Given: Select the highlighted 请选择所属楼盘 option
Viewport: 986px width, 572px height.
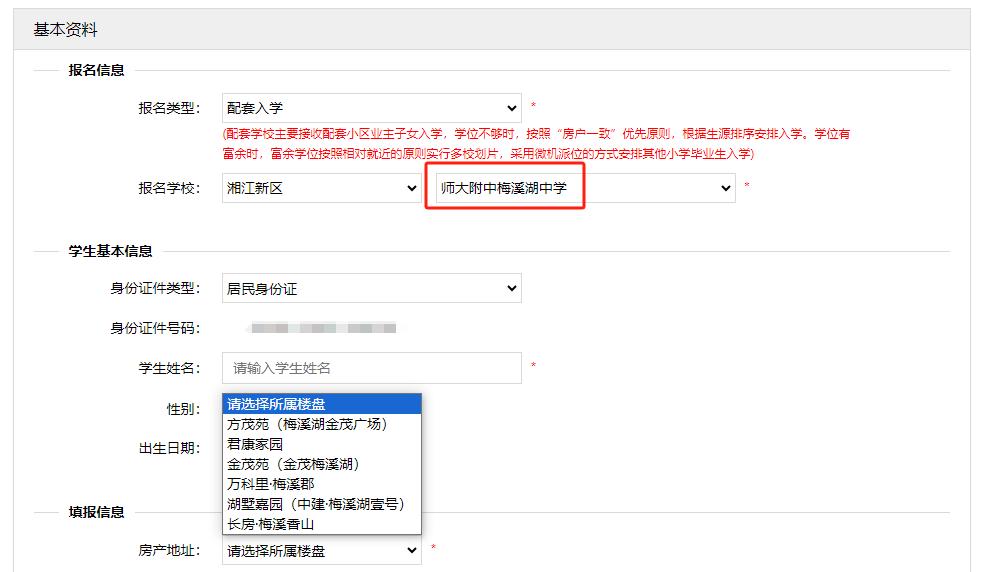Looking at the screenshot, I should [321, 404].
